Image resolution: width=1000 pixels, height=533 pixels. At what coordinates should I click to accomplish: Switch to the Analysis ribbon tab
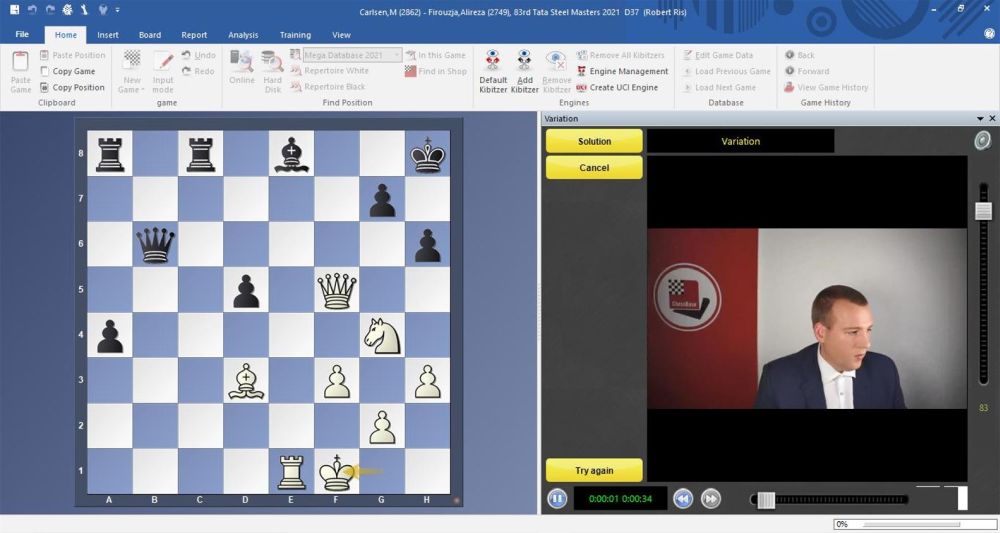[243, 35]
